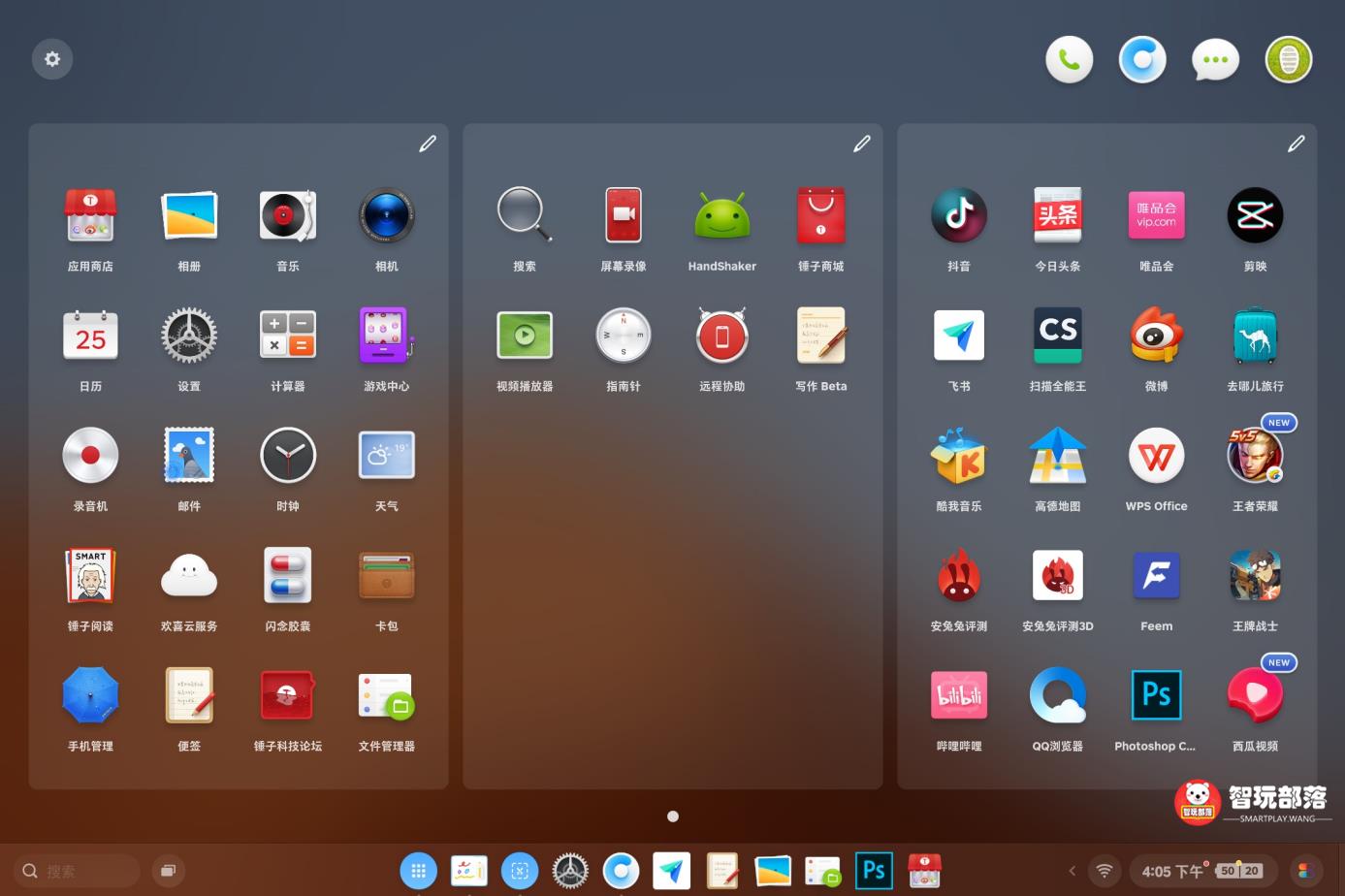This screenshot has width=1345, height=896.
Task: Open the multitasking view button in taskbar
Action: point(168,871)
